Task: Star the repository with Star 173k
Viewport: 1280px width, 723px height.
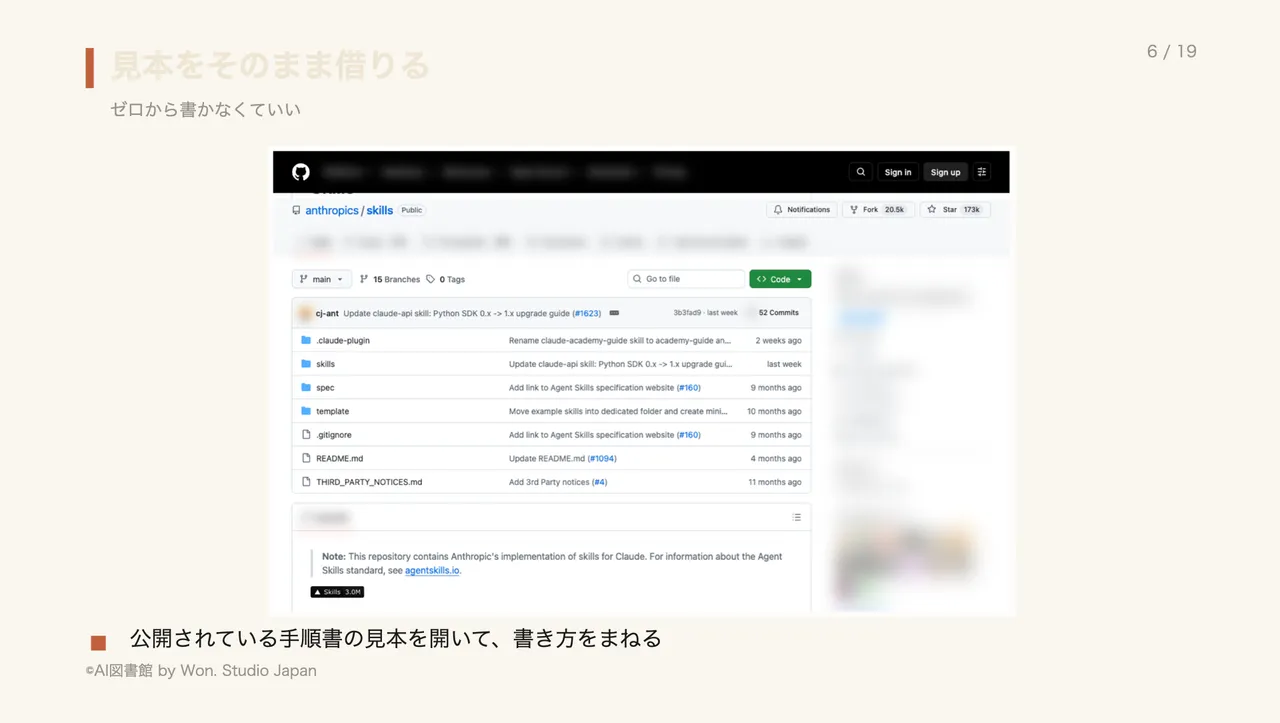Action: tap(954, 210)
